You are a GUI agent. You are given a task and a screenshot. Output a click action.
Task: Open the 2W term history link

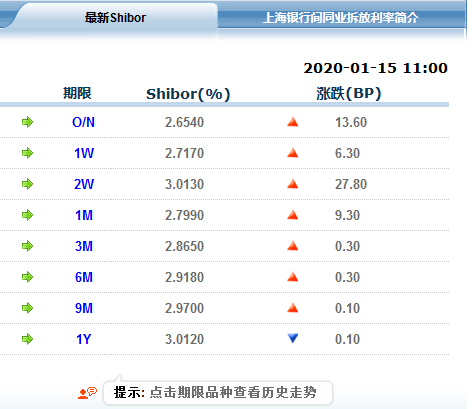pyautogui.click(x=84, y=184)
